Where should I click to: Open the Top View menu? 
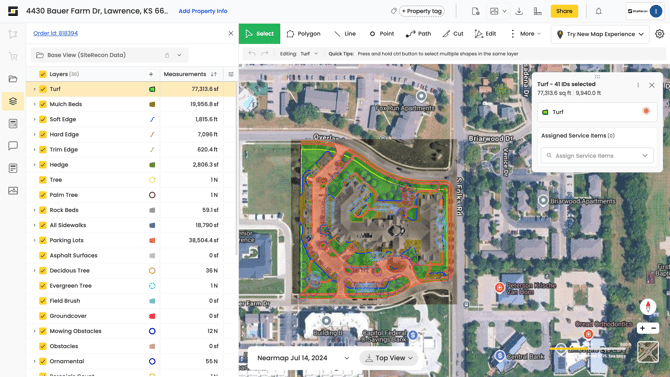click(x=389, y=358)
